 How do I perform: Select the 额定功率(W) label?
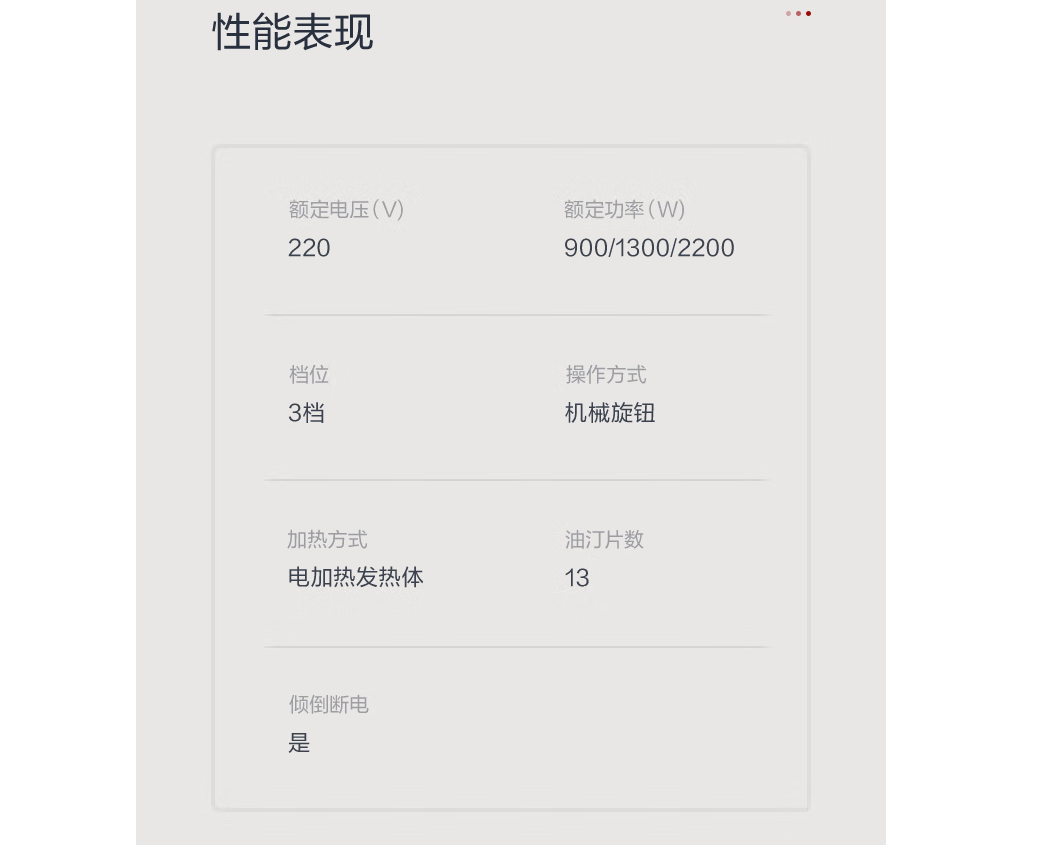[x=624, y=209]
